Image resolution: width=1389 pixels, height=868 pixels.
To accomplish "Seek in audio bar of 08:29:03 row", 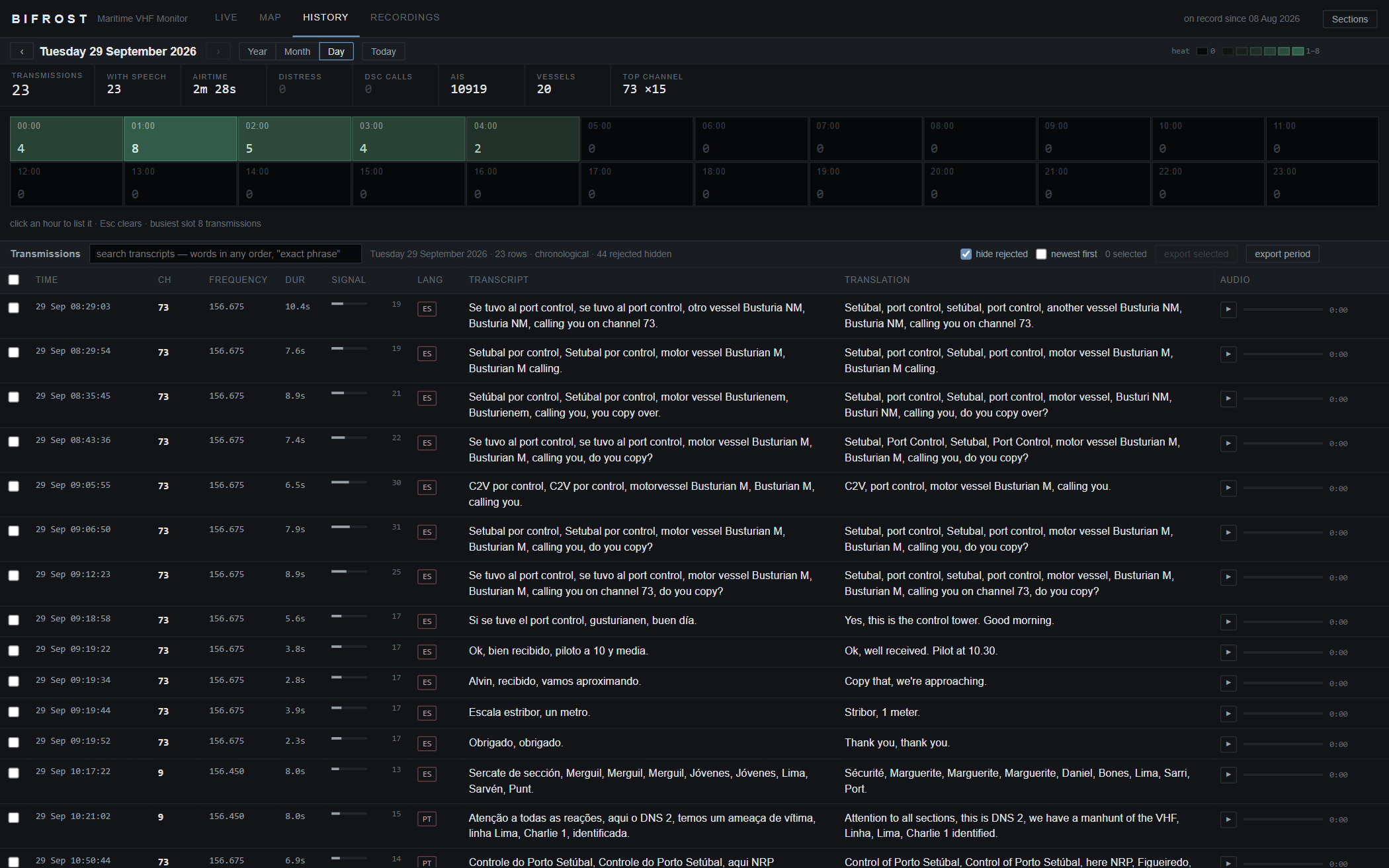I will click(x=1283, y=309).
